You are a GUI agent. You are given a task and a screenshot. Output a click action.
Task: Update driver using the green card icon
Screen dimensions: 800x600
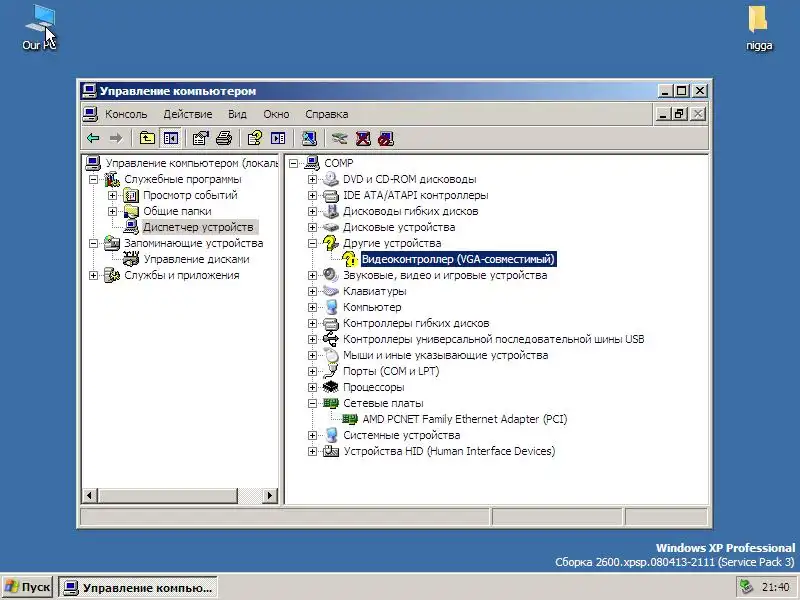pyautogui.click(x=339, y=138)
